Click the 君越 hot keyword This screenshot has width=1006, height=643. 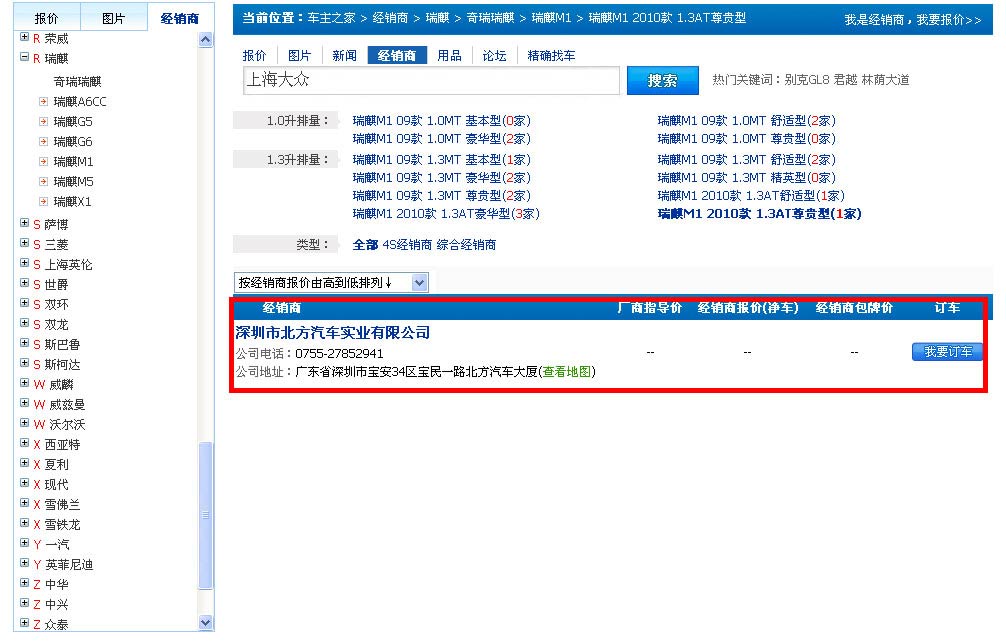[846, 80]
